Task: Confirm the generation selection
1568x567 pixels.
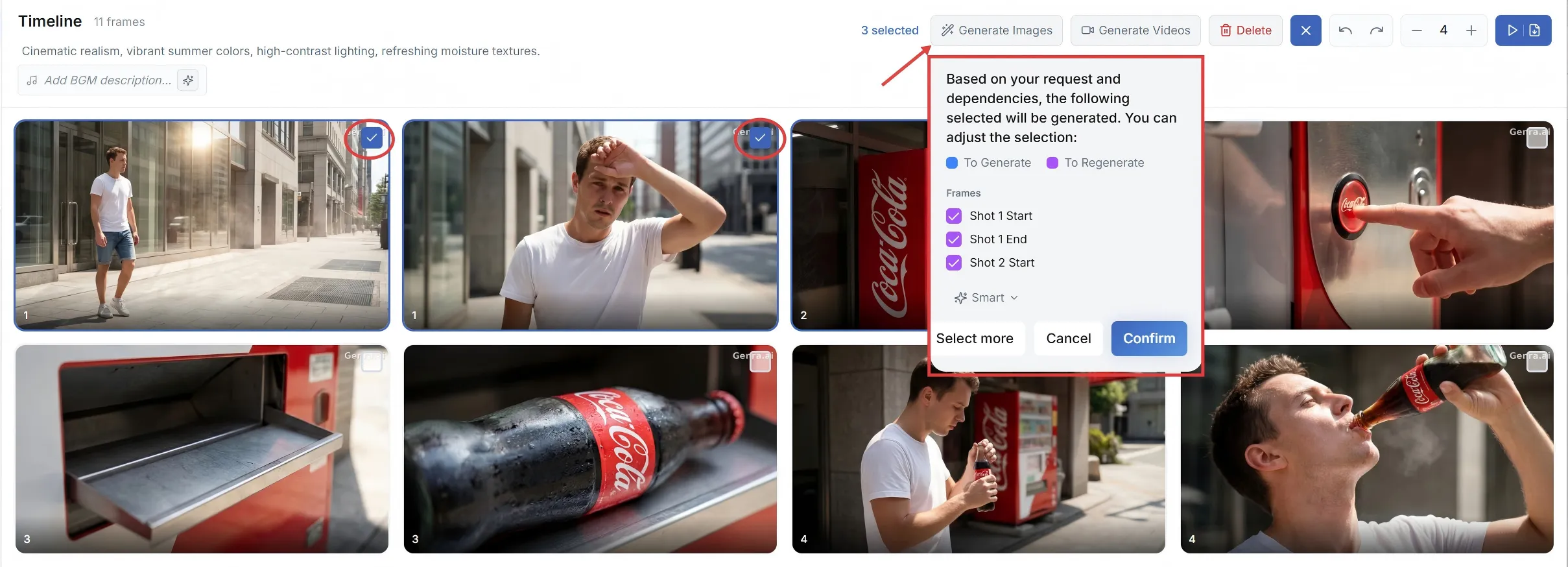Action: (1148, 339)
